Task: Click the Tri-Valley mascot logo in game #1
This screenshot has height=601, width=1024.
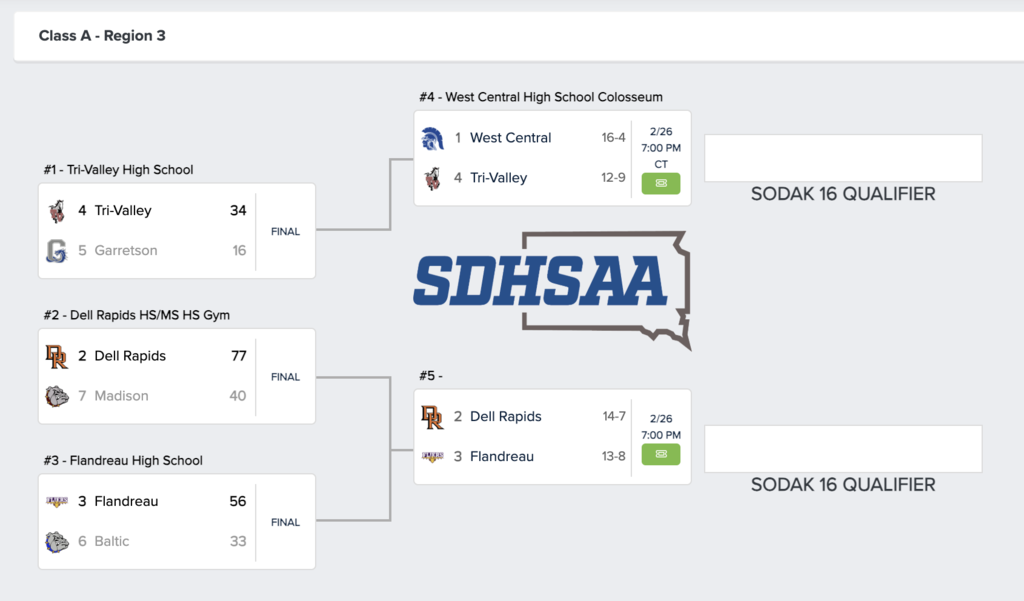Action: point(58,210)
